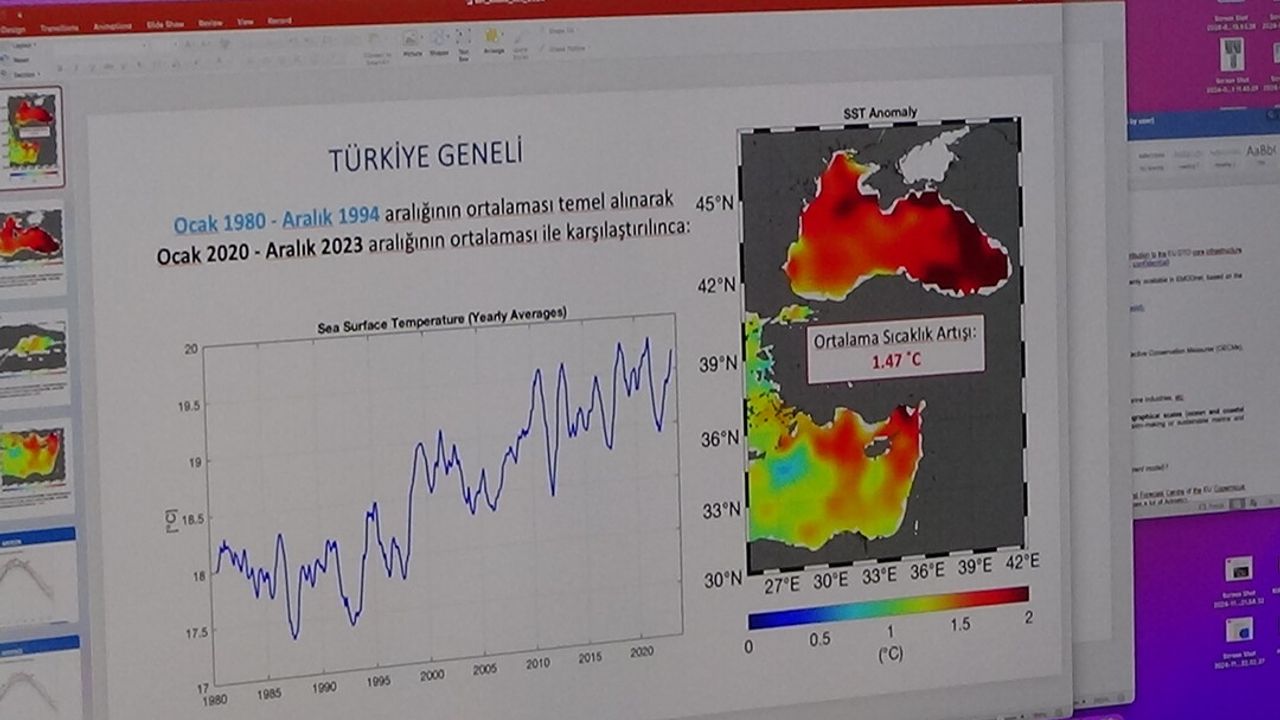
Task: Apply Italic formatting
Action: pos(75,68)
